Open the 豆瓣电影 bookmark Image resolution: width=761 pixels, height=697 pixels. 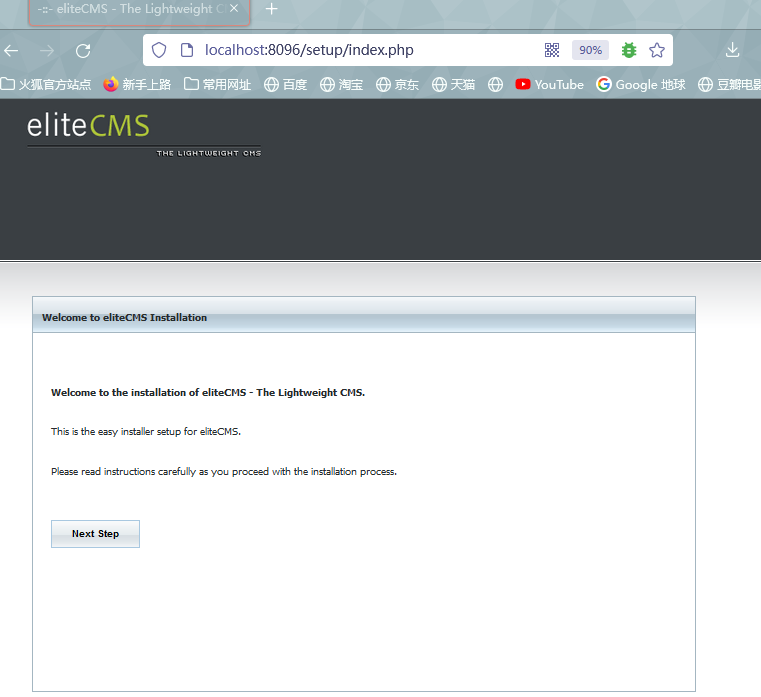[729, 84]
